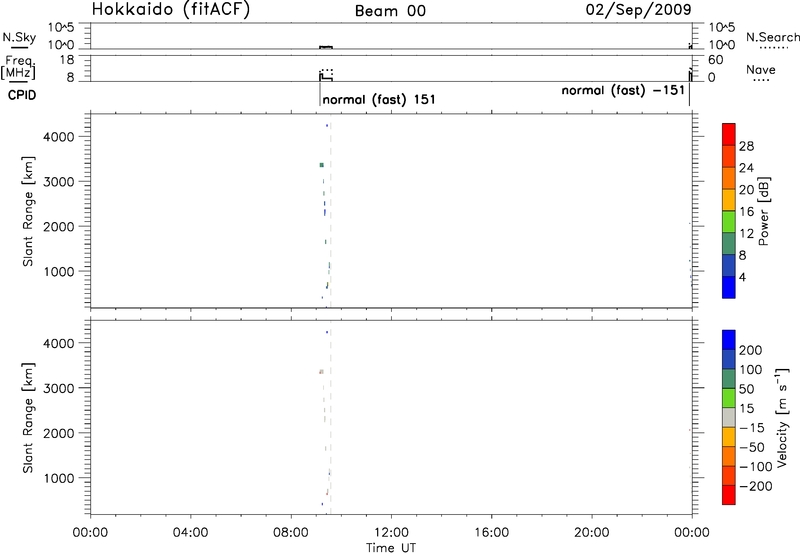This screenshot has width=800, height=554.
Task: Click the '12:00' time axis label
Action: pos(391,533)
